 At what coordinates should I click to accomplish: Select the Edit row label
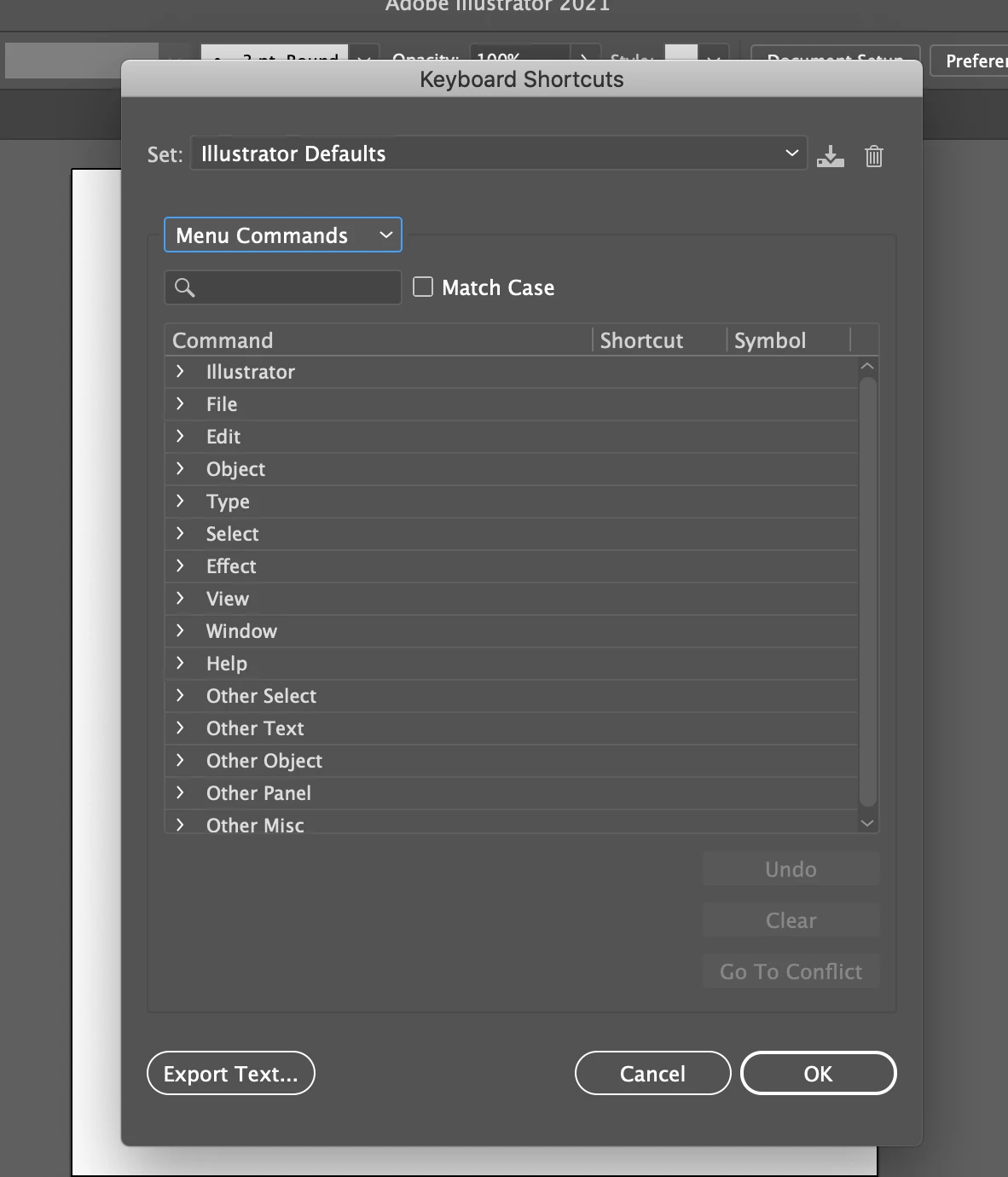pyautogui.click(x=223, y=437)
